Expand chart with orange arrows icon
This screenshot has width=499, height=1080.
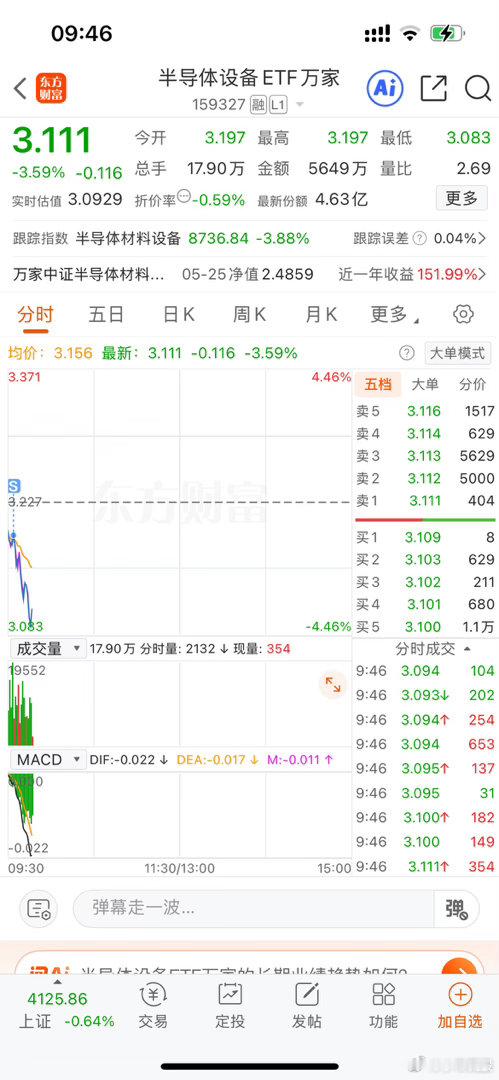(x=333, y=685)
